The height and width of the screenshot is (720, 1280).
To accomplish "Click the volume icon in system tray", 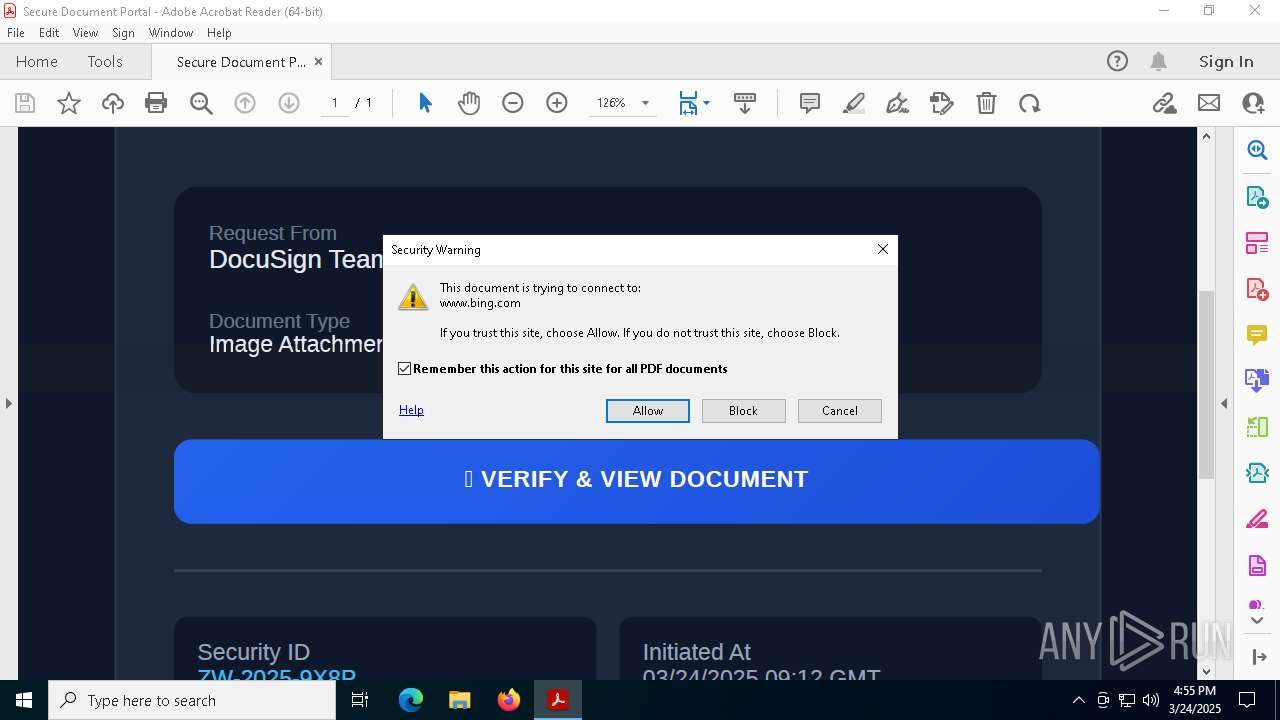I will point(1151,700).
